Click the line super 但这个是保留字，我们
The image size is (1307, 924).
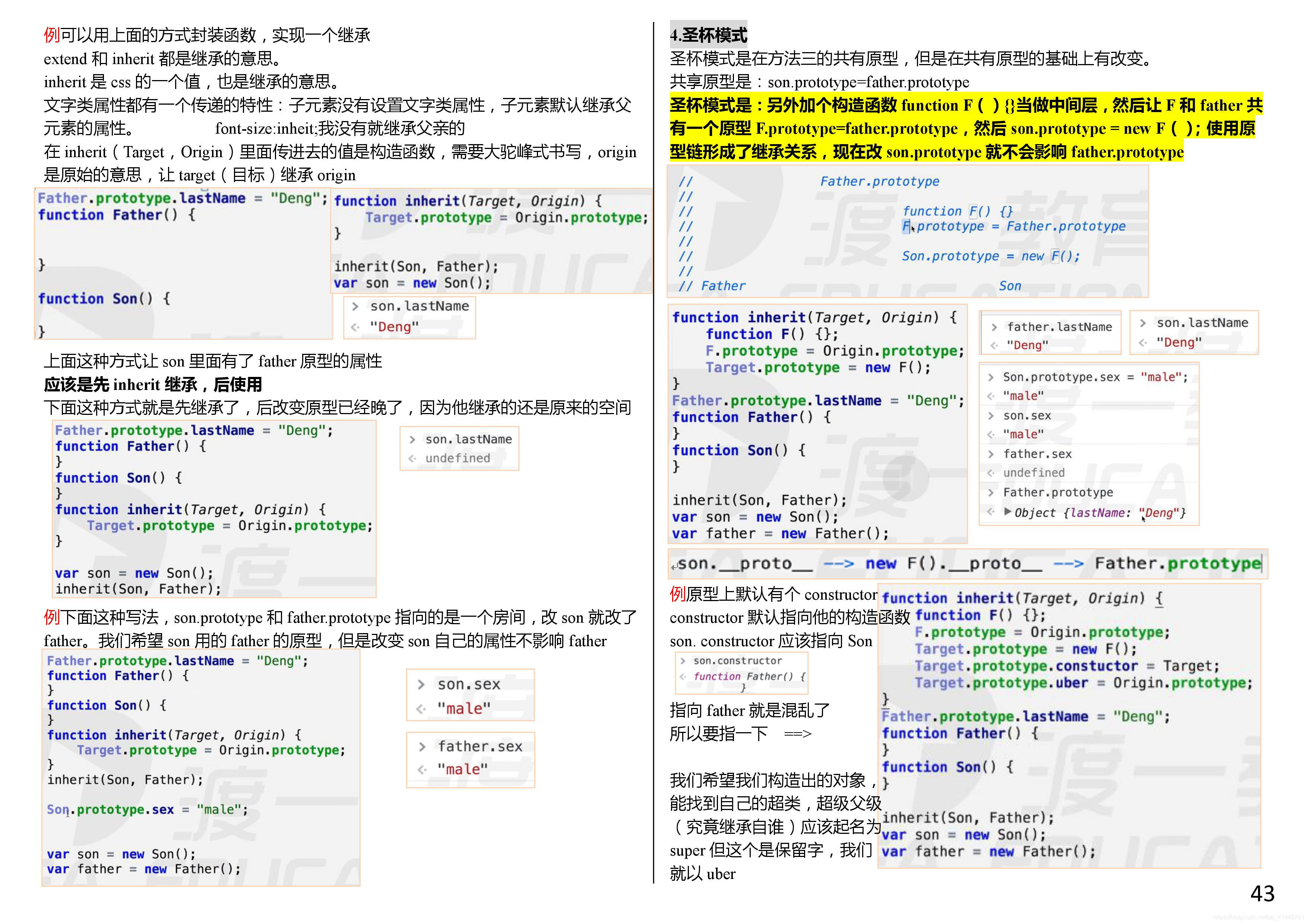pyautogui.click(x=771, y=850)
